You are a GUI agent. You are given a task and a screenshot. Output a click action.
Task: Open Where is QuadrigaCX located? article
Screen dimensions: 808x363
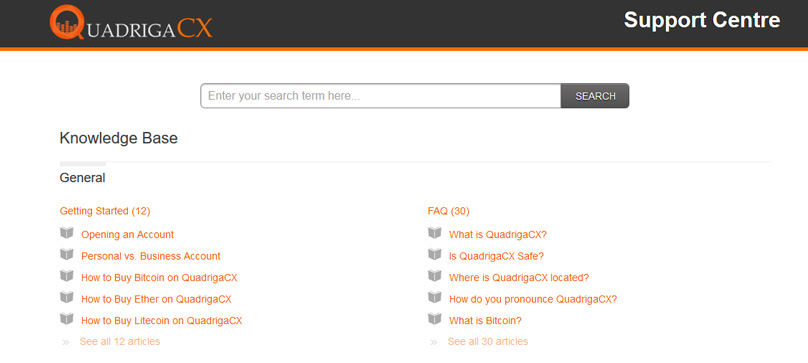519,277
